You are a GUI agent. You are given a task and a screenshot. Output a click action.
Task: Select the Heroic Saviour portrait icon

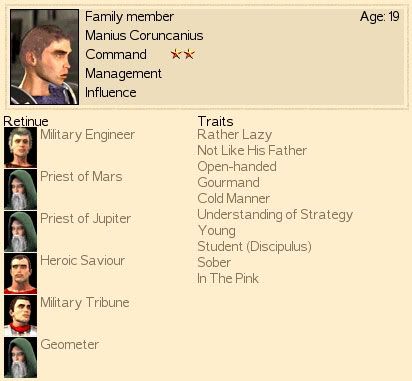pos(20,273)
